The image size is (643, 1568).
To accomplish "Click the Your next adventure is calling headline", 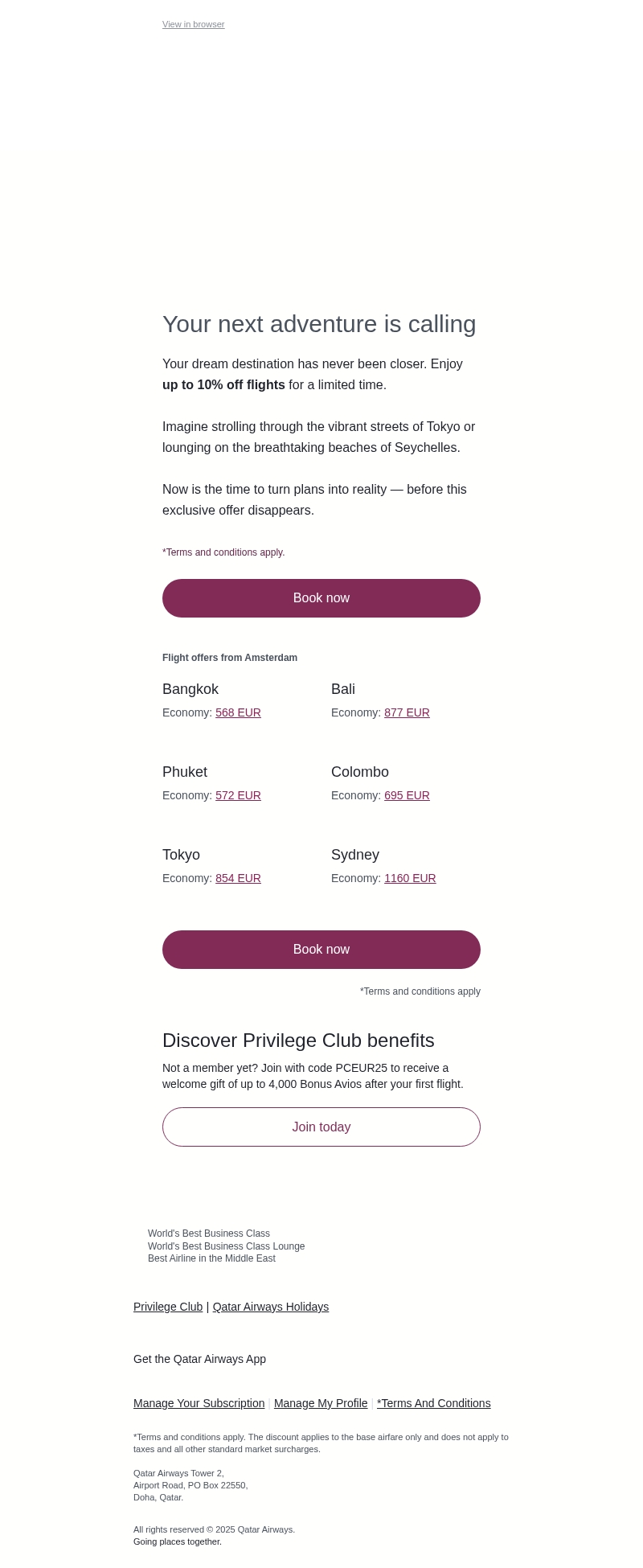I will click(x=319, y=324).
